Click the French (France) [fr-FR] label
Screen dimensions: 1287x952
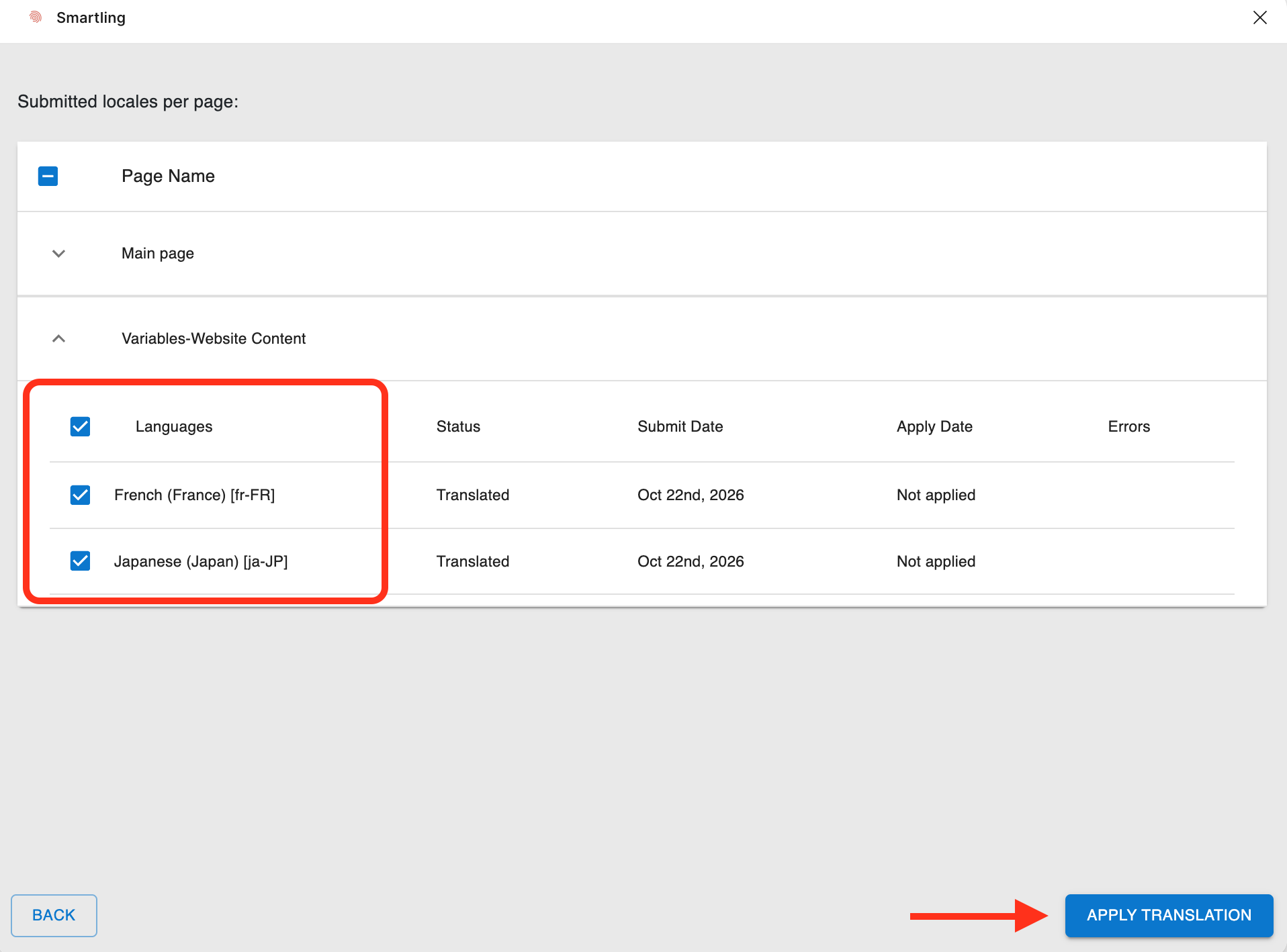point(195,495)
